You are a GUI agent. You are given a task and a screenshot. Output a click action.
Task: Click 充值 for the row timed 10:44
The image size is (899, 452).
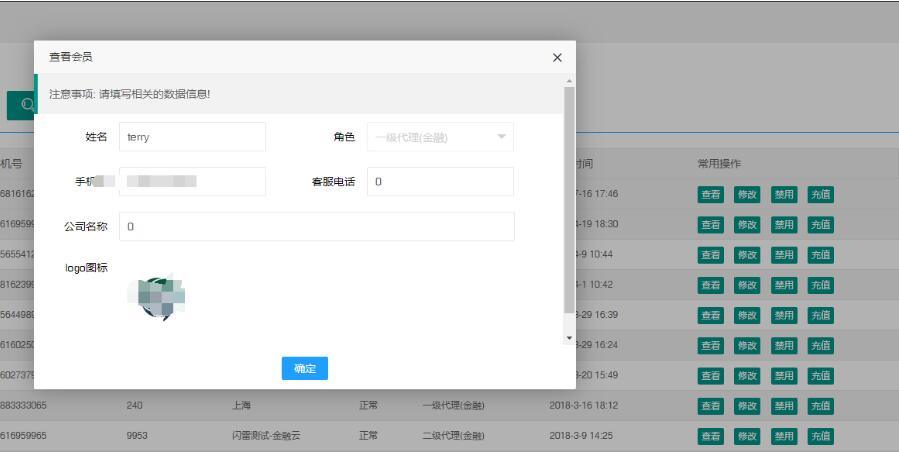click(820, 254)
